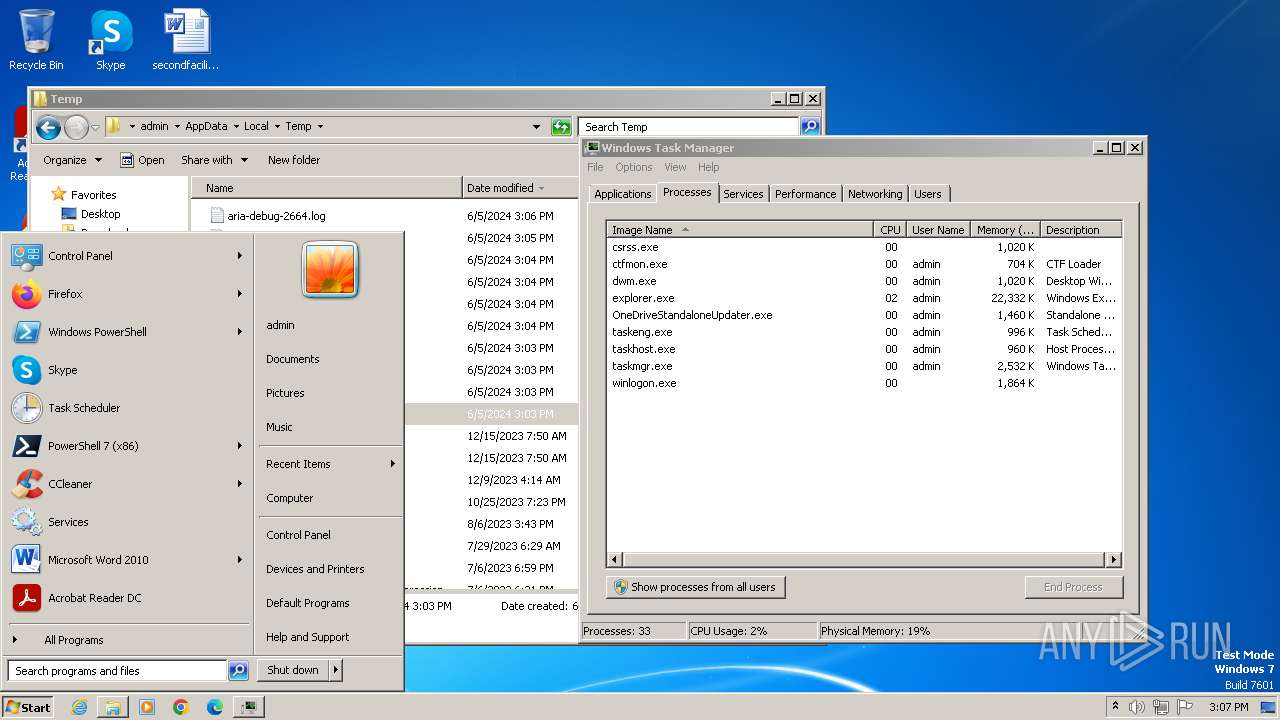Switch to the Performance tab
The height and width of the screenshot is (720, 1280).
tap(805, 194)
